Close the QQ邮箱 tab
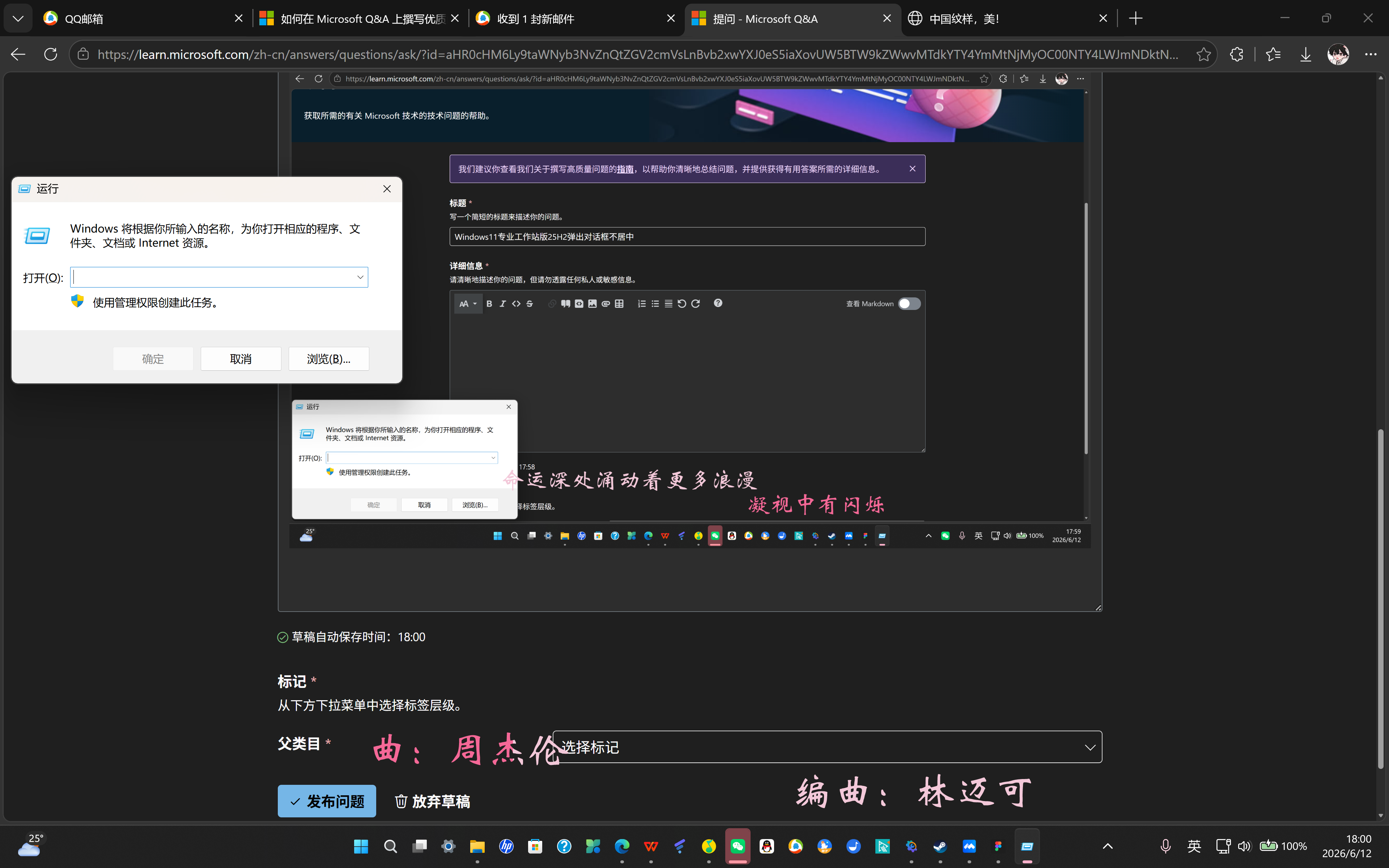The height and width of the screenshot is (868, 1389). click(239, 18)
